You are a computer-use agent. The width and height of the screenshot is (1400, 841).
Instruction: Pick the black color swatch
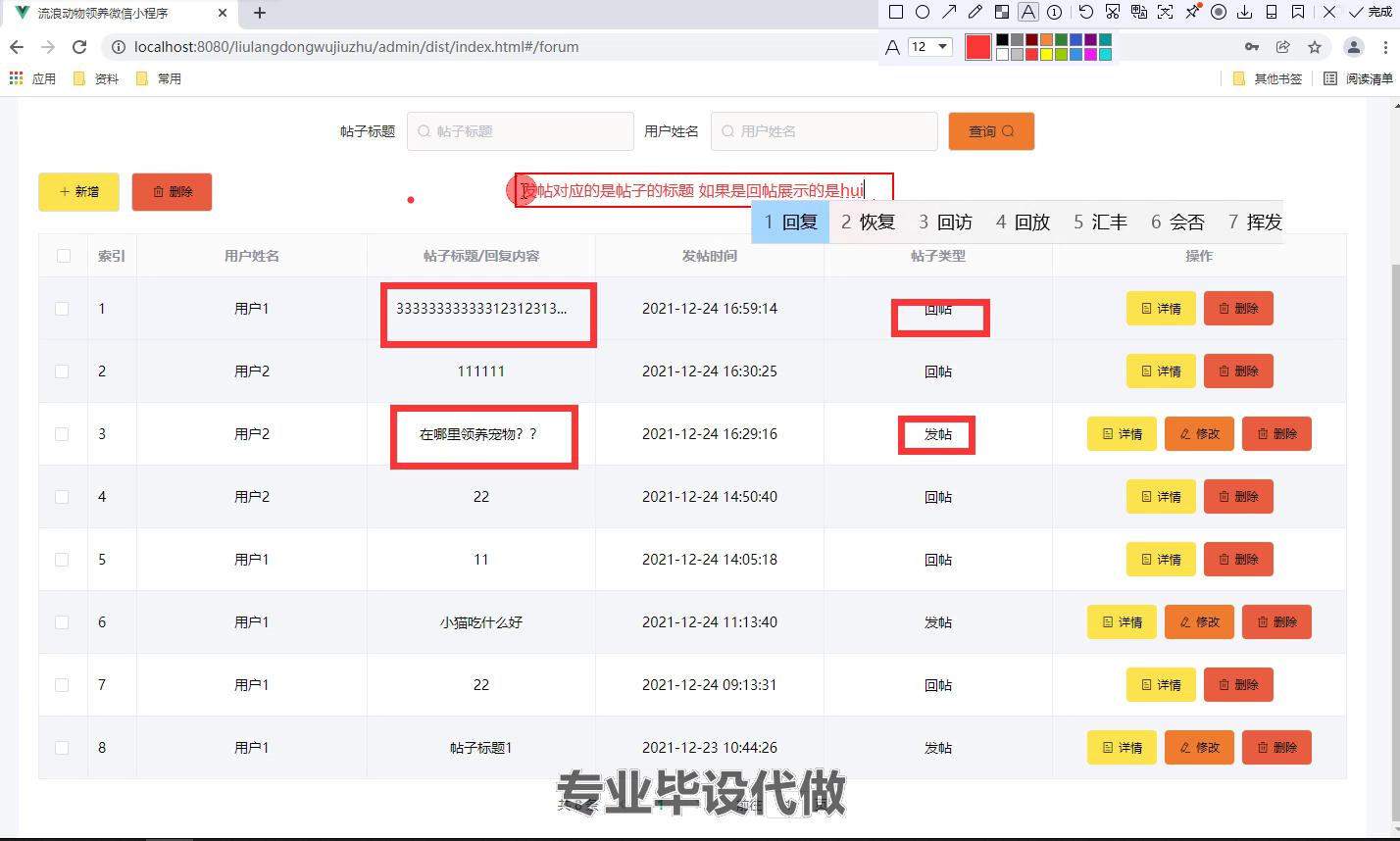pos(1002,39)
